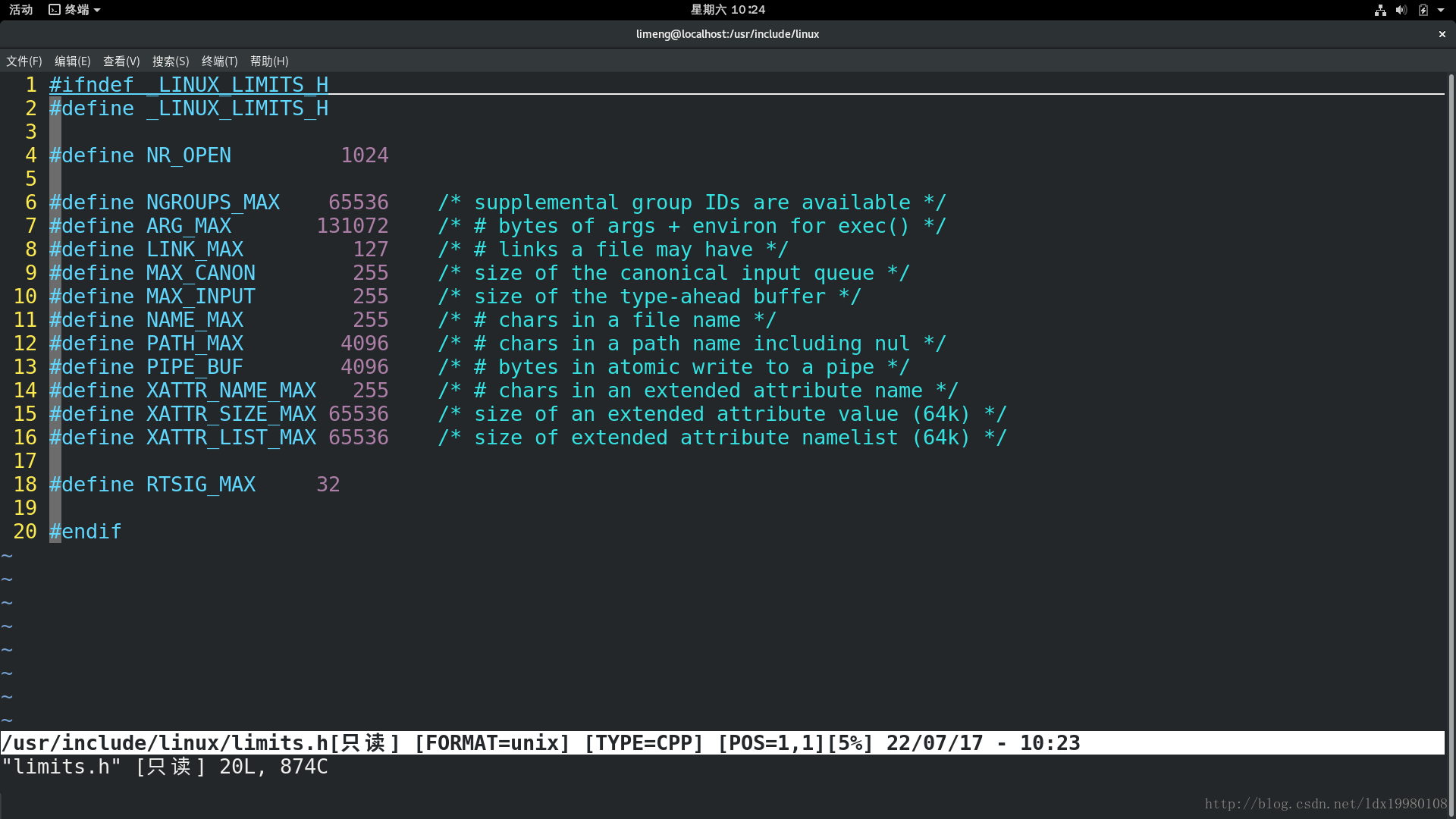
Task: Click [FORMAT=unix] in the status line
Action: pyautogui.click(x=492, y=743)
